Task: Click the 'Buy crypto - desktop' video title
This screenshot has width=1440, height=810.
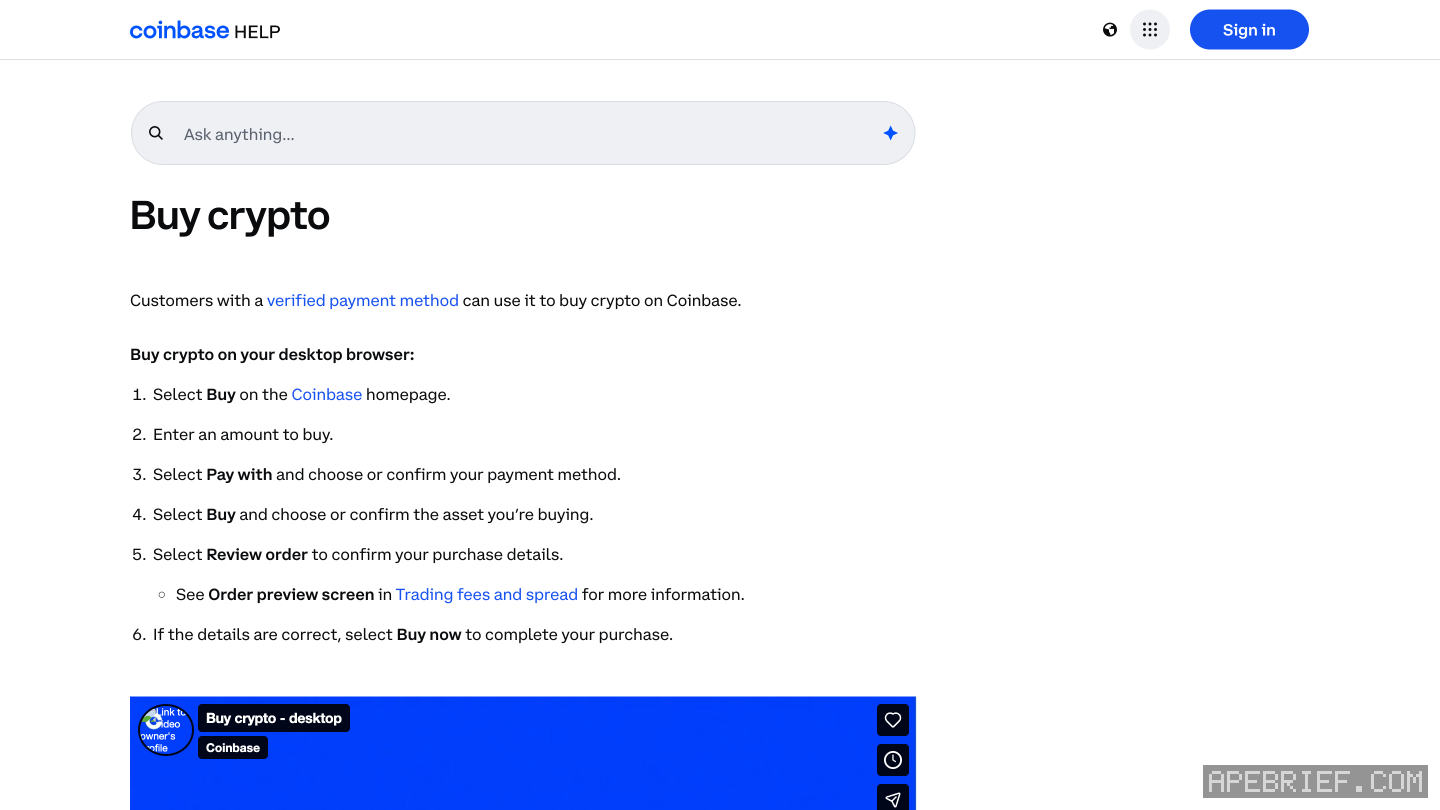Action: (274, 718)
